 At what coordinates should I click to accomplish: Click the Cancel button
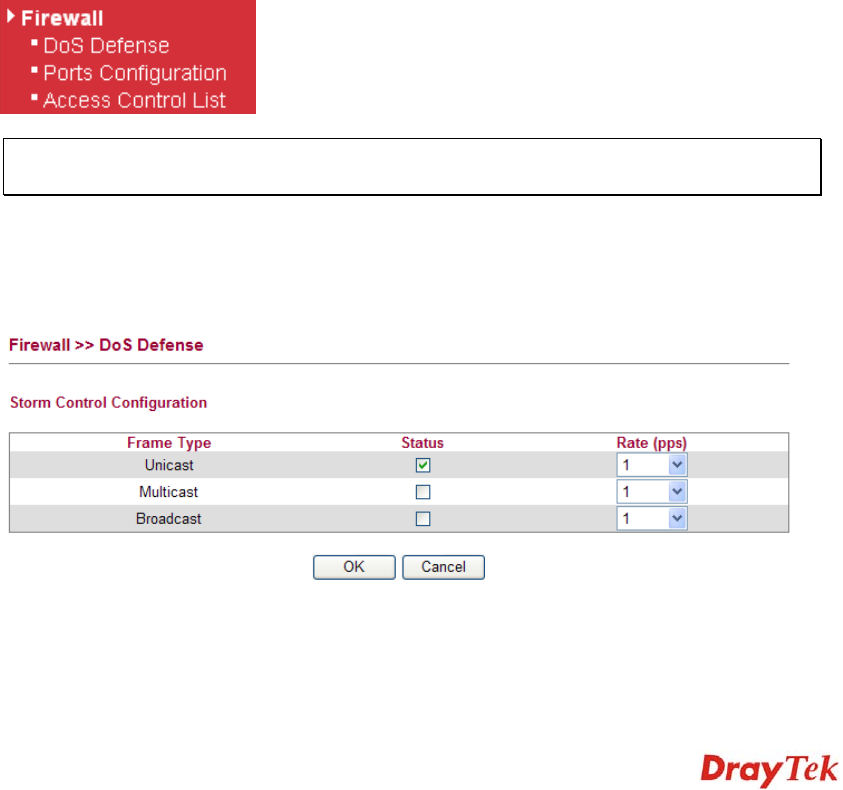444,567
